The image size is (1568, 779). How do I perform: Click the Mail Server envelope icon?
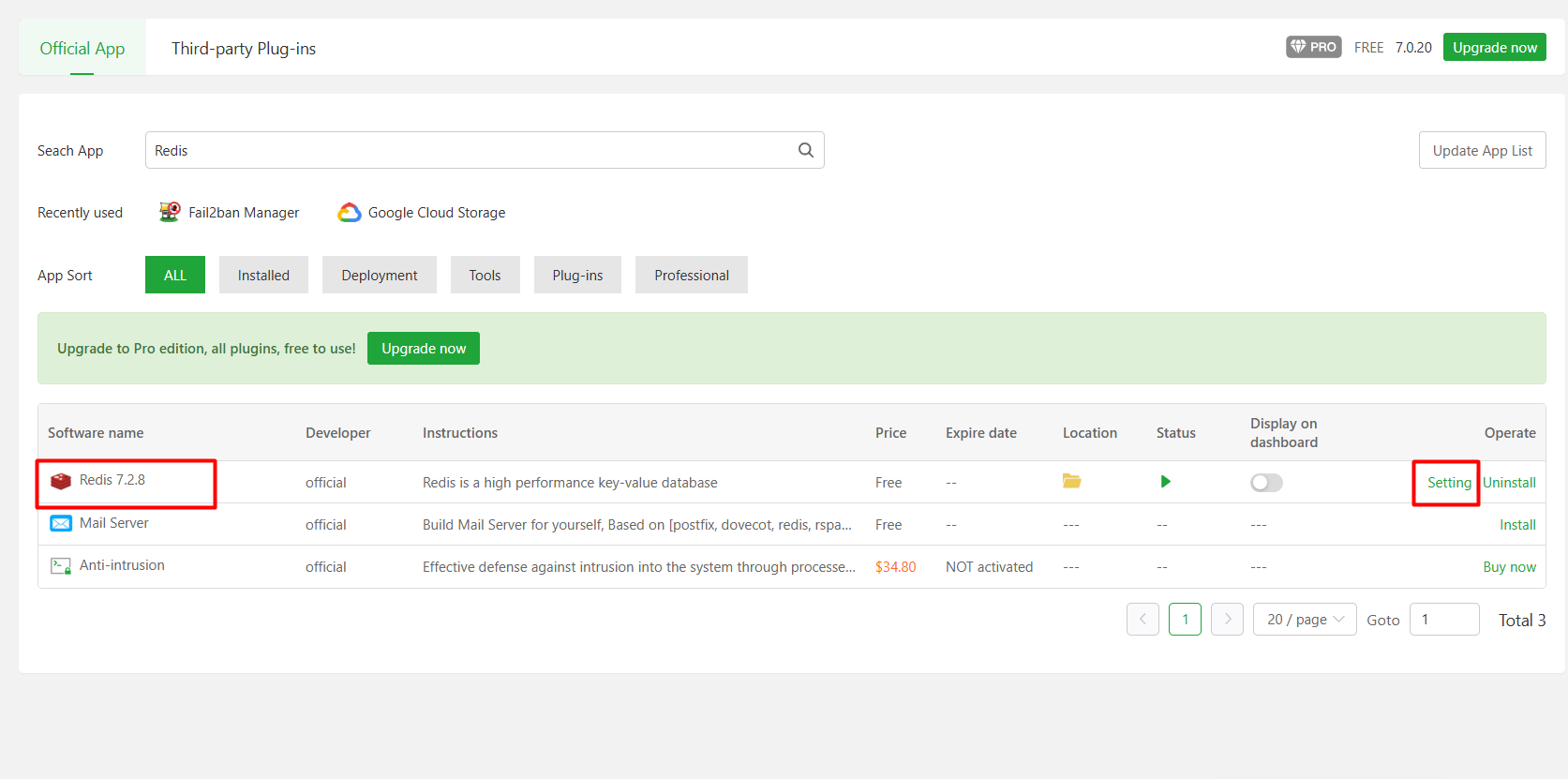click(x=61, y=523)
